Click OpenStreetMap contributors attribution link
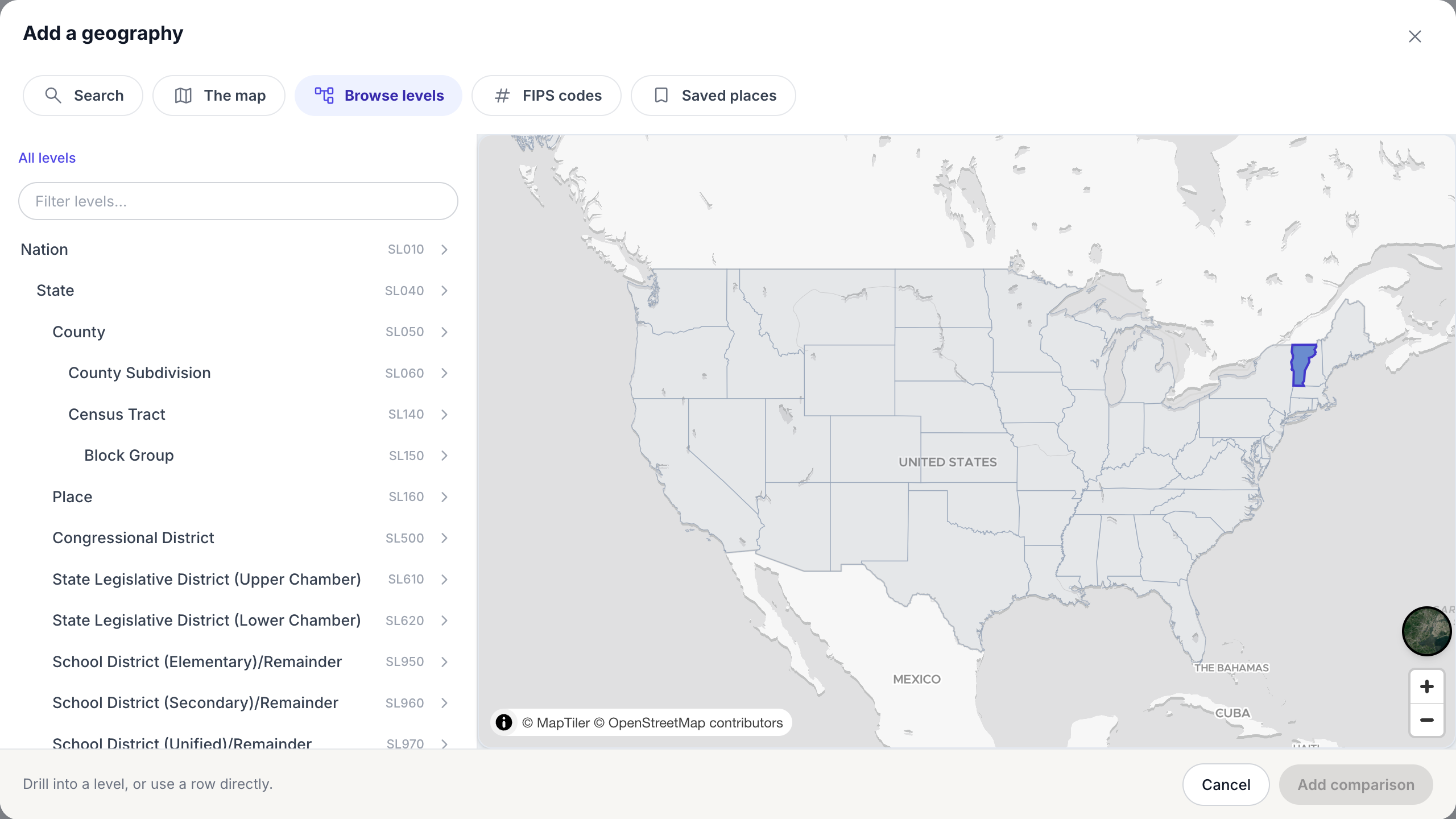Image resolution: width=1456 pixels, height=819 pixels. tap(688, 723)
